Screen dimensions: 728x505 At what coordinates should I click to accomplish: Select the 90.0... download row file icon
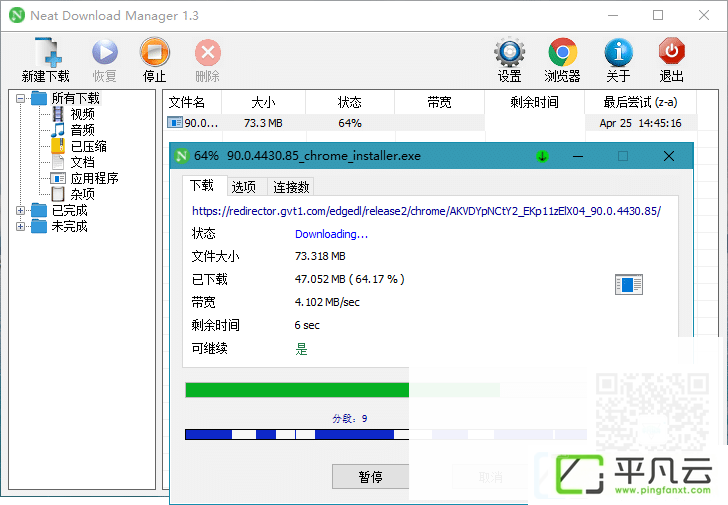(175, 123)
